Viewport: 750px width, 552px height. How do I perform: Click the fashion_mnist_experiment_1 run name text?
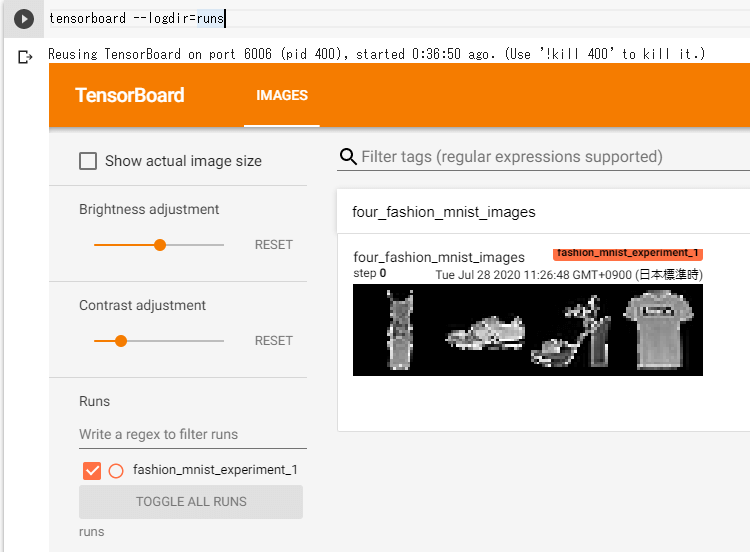(x=215, y=470)
